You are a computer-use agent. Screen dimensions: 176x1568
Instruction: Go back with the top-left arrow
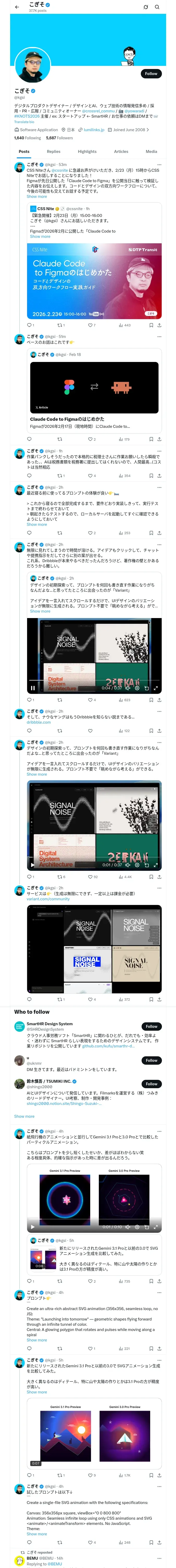(17, 7)
